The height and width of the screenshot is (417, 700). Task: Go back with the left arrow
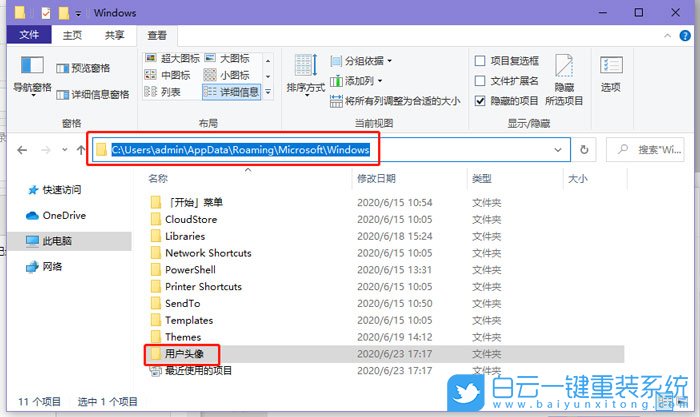click(x=22, y=150)
